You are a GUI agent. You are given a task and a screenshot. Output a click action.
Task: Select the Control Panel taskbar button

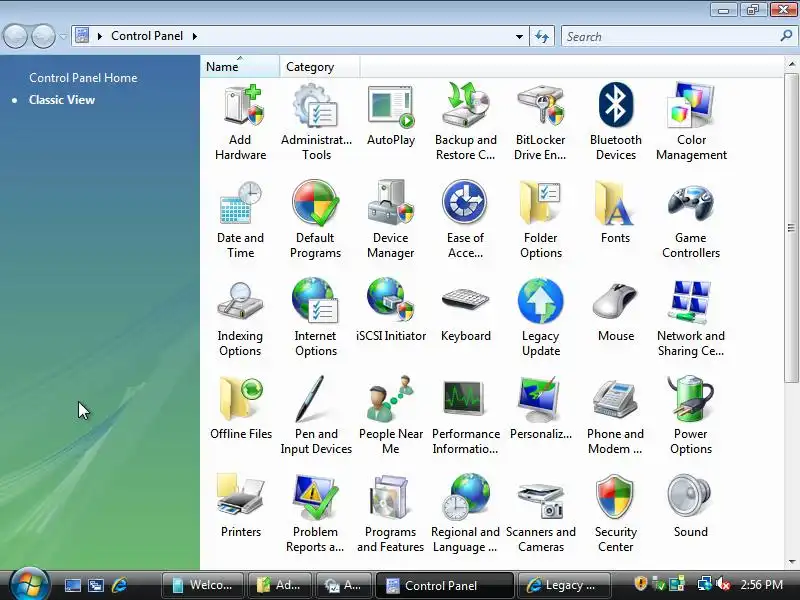point(444,585)
